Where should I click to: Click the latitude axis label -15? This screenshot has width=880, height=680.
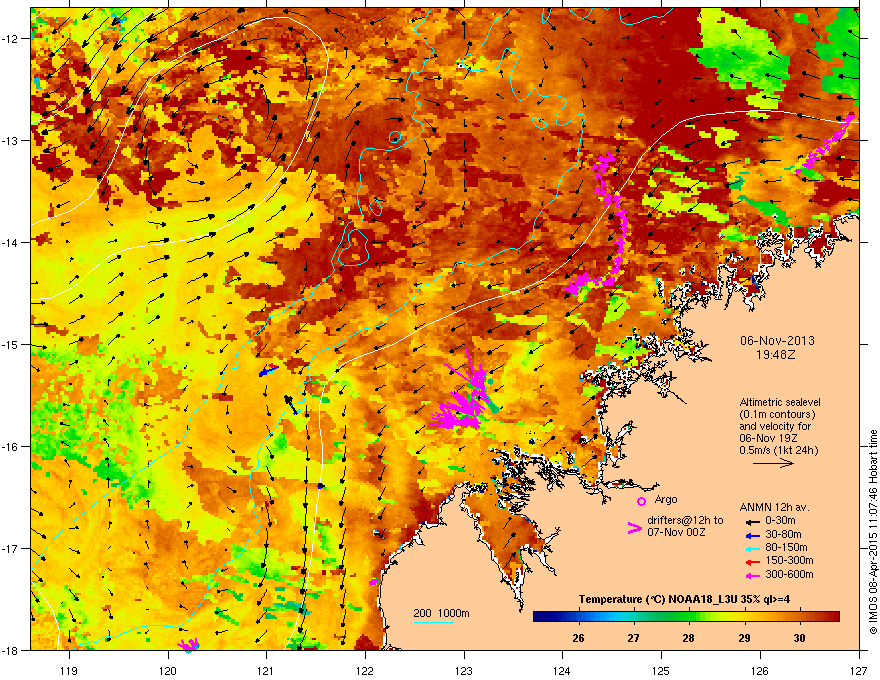coord(11,344)
